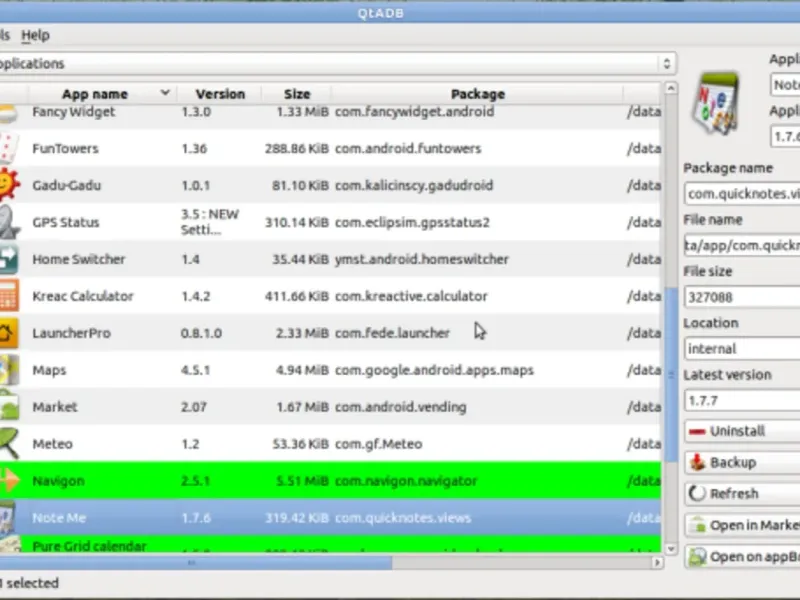Click package com.fede.launcher
The height and width of the screenshot is (600, 800).
(392, 333)
